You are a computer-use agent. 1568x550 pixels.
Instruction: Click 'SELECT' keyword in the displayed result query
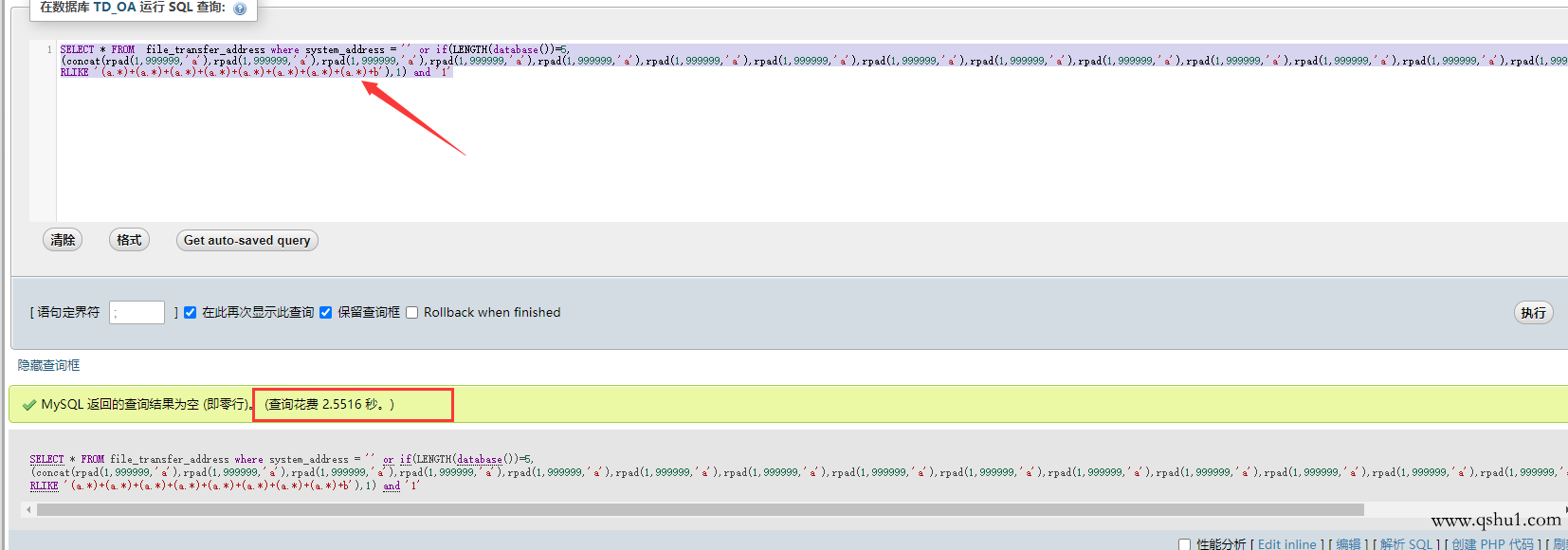pos(46,459)
